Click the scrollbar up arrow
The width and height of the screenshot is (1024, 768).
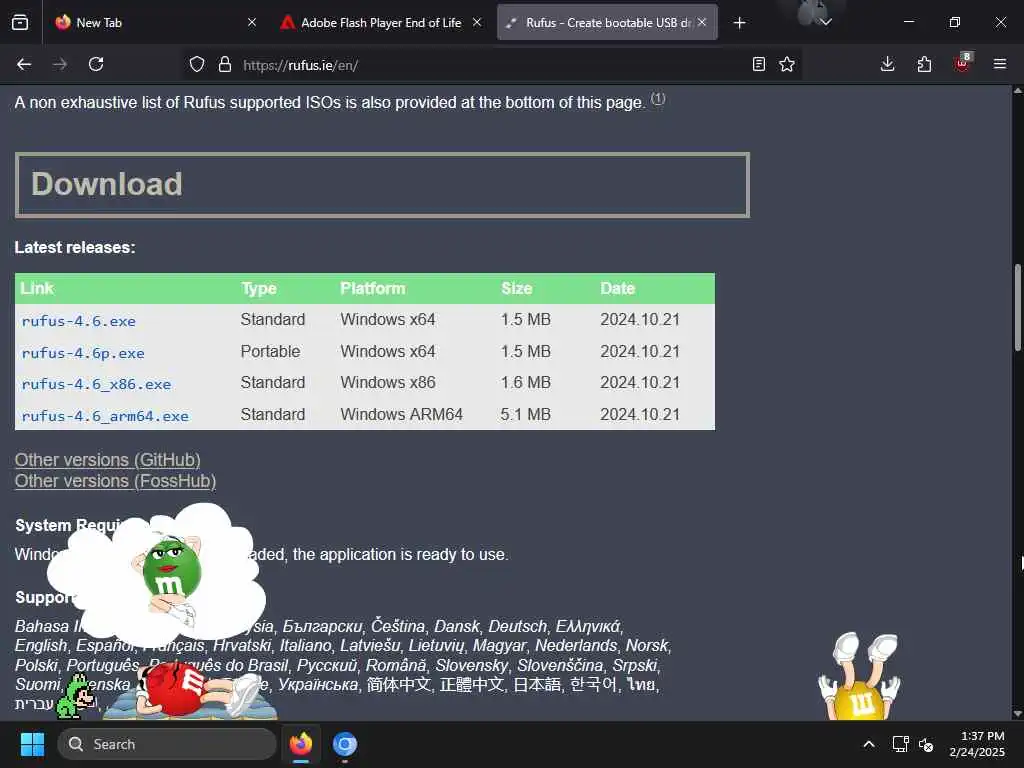point(1017,91)
